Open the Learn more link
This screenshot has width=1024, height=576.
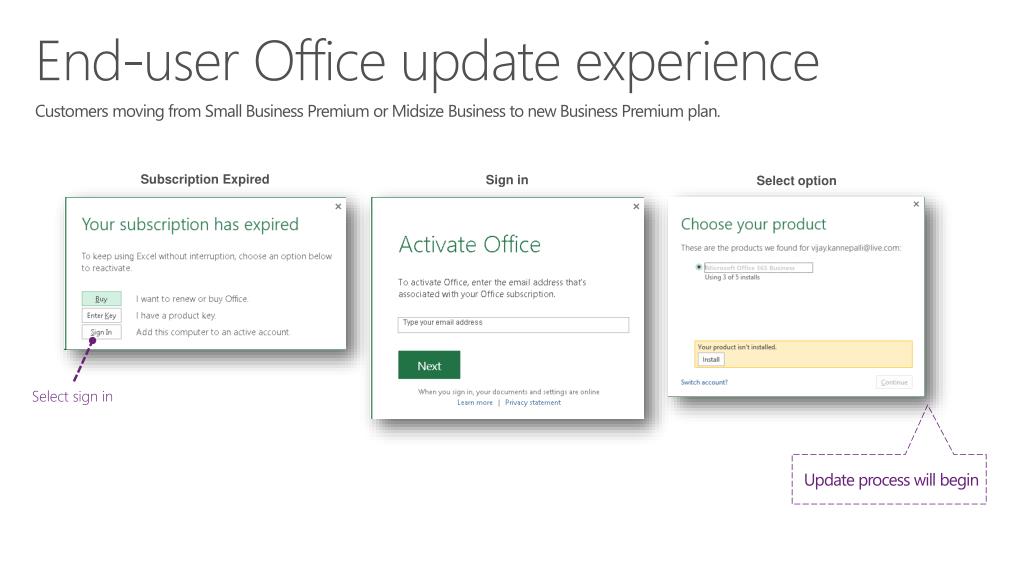point(475,403)
